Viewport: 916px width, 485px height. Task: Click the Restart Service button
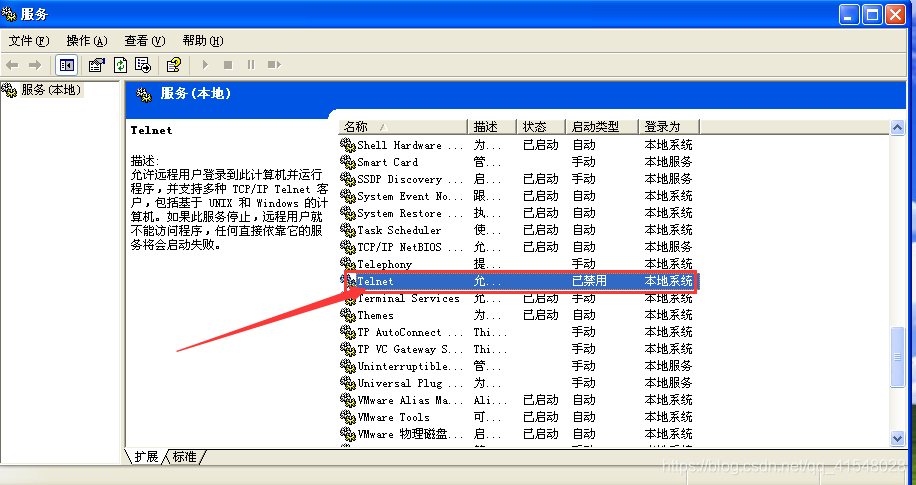tap(274, 65)
